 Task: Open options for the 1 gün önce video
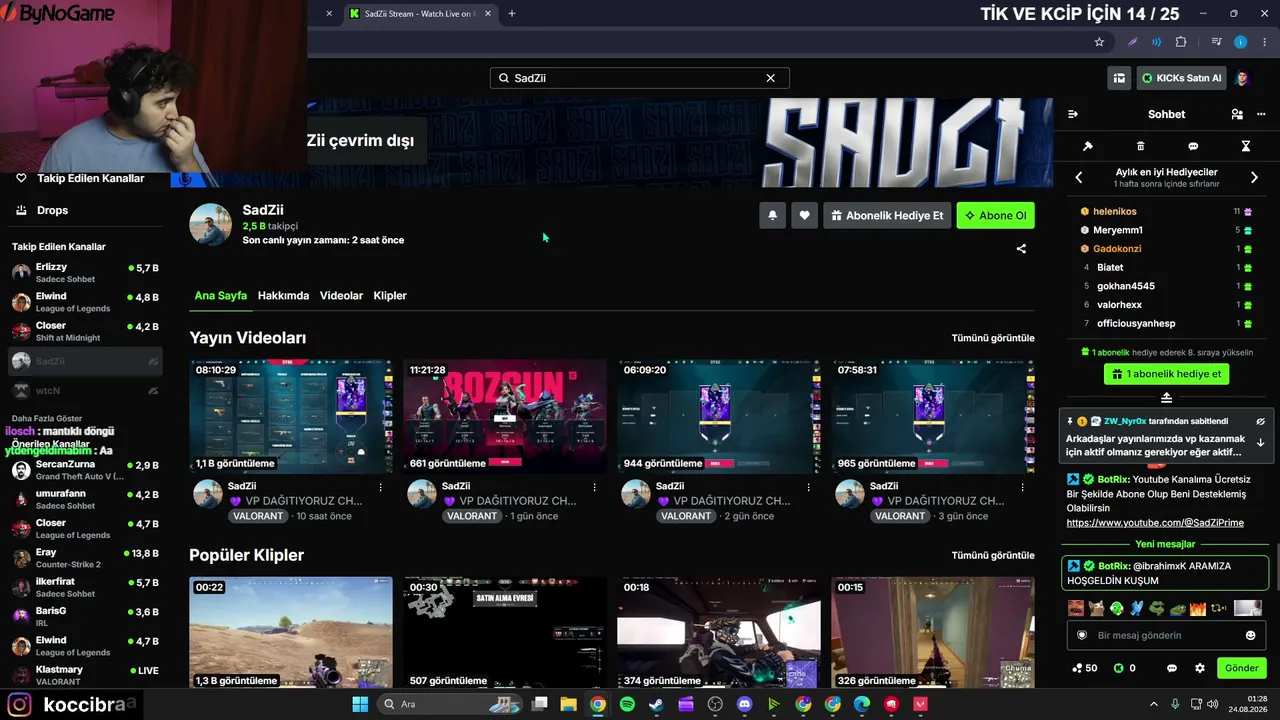(x=594, y=487)
